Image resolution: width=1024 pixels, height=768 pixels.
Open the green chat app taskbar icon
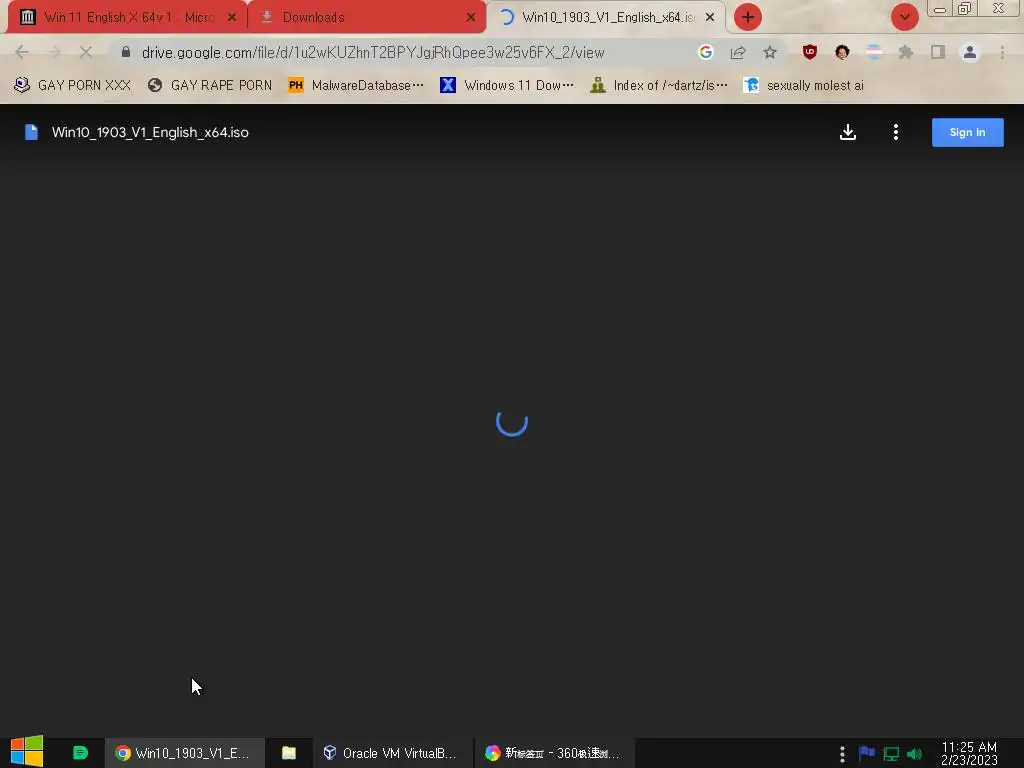(80, 753)
